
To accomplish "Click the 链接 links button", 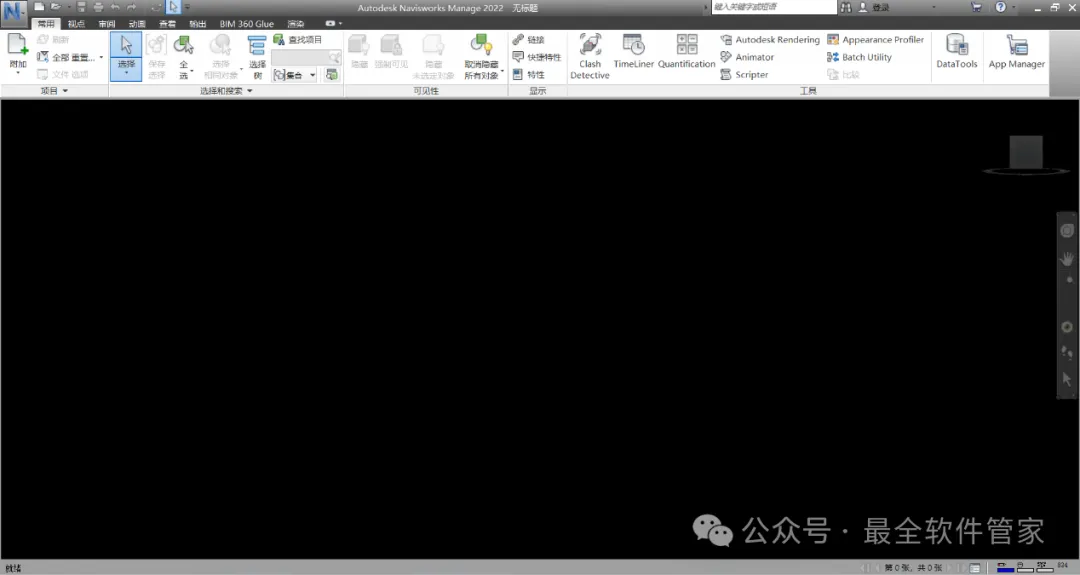I will (529, 39).
